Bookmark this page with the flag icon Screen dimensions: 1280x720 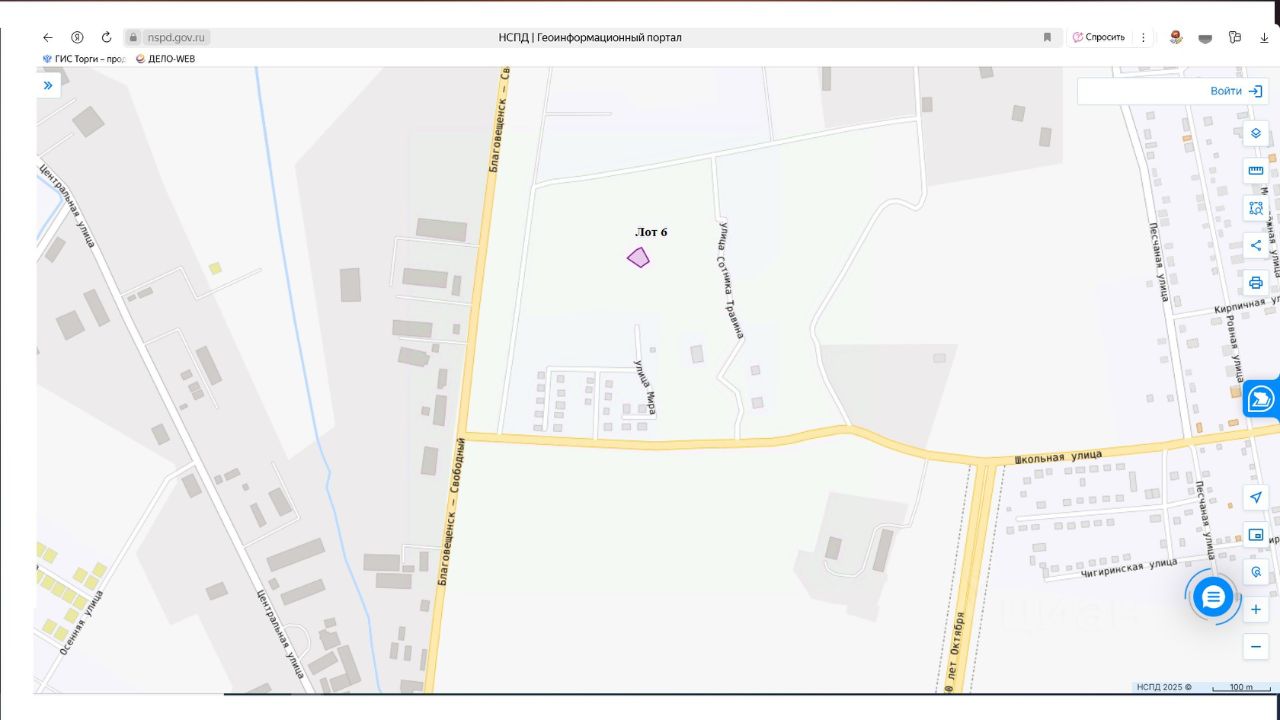point(1047,37)
